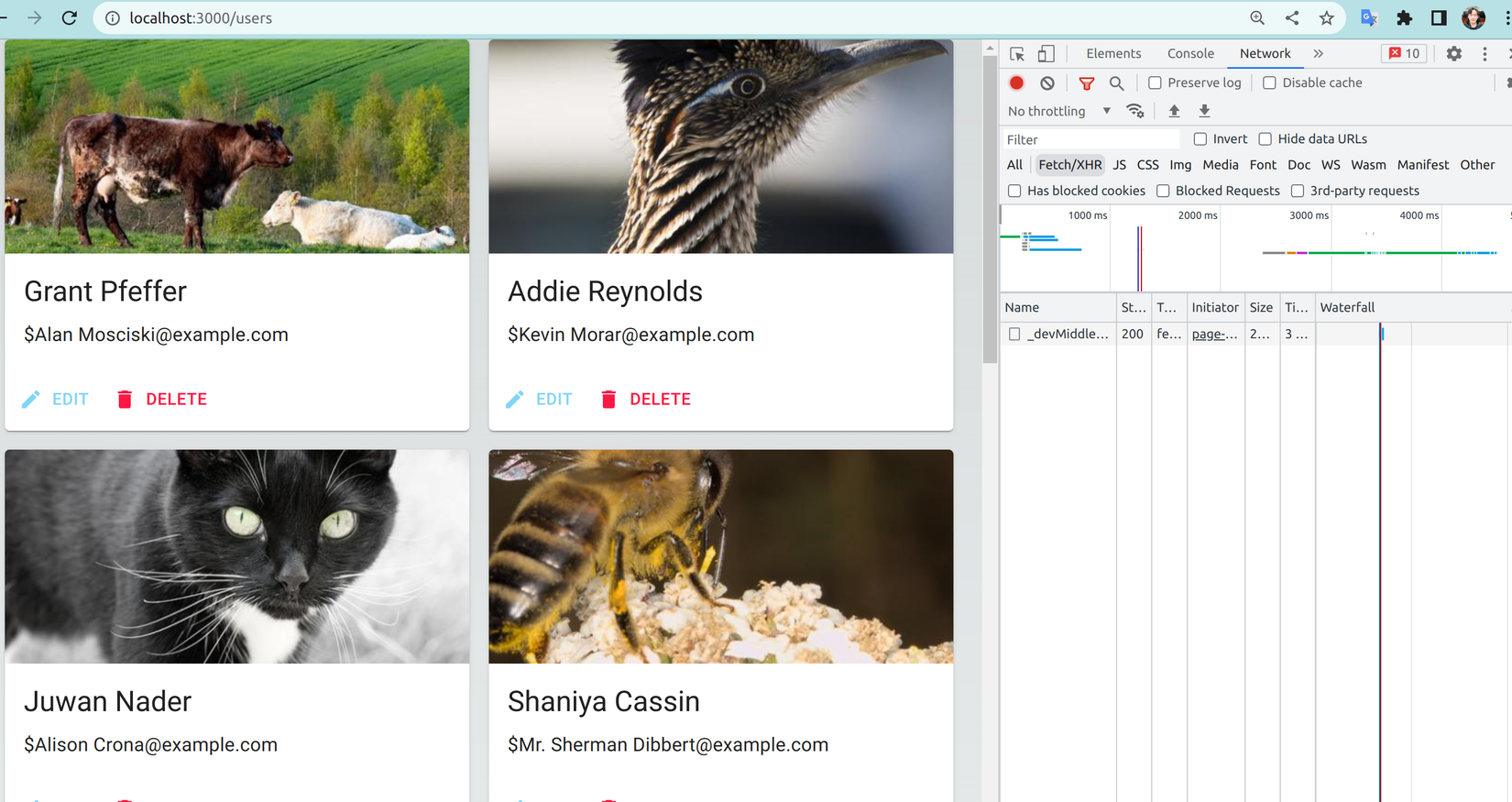1512x802 pixels.
Task: Click DELETE on Addie Reynolds' card
Action: [646, 399]
